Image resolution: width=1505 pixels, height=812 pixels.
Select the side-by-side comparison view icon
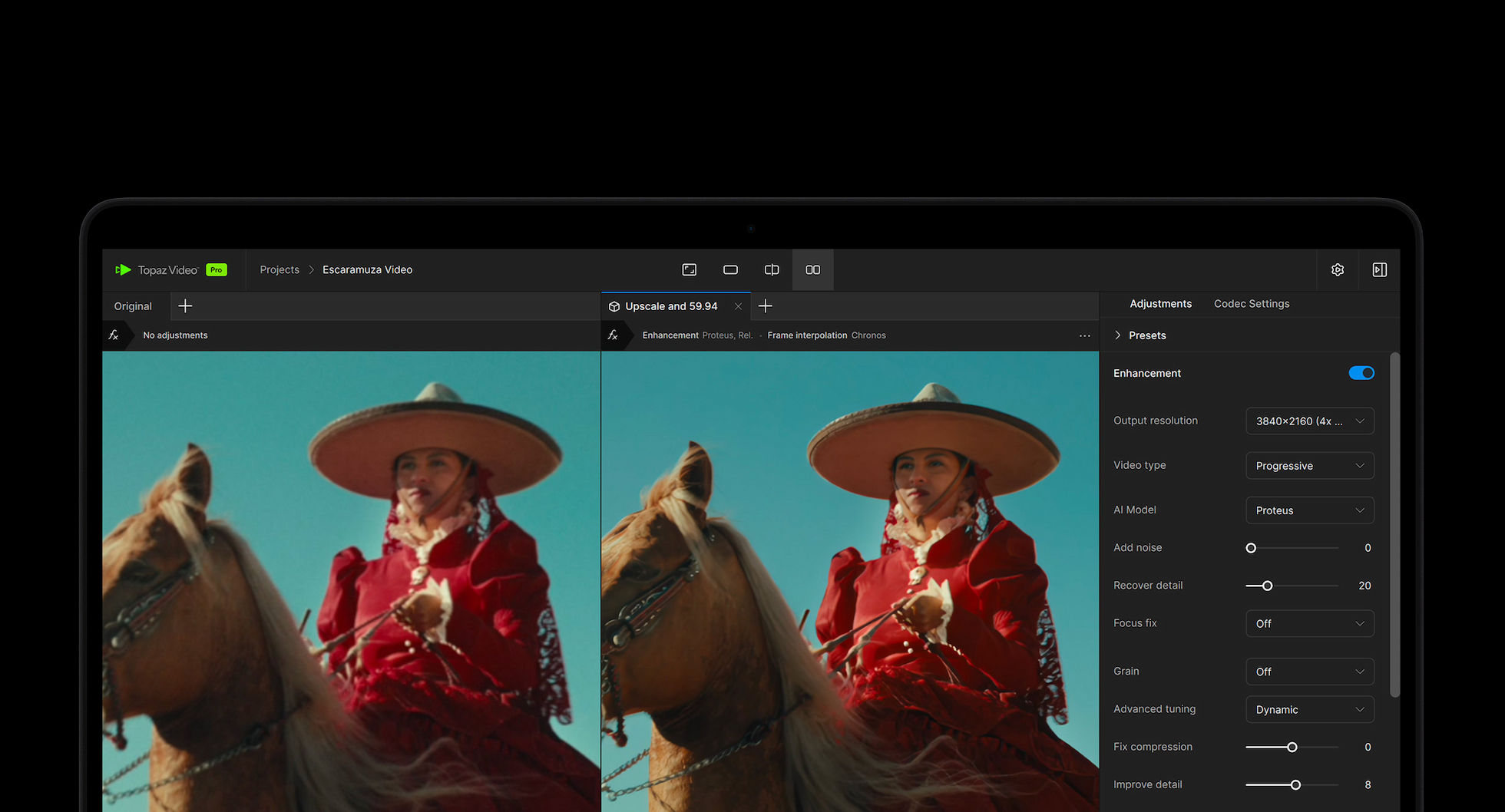[812, 269]
